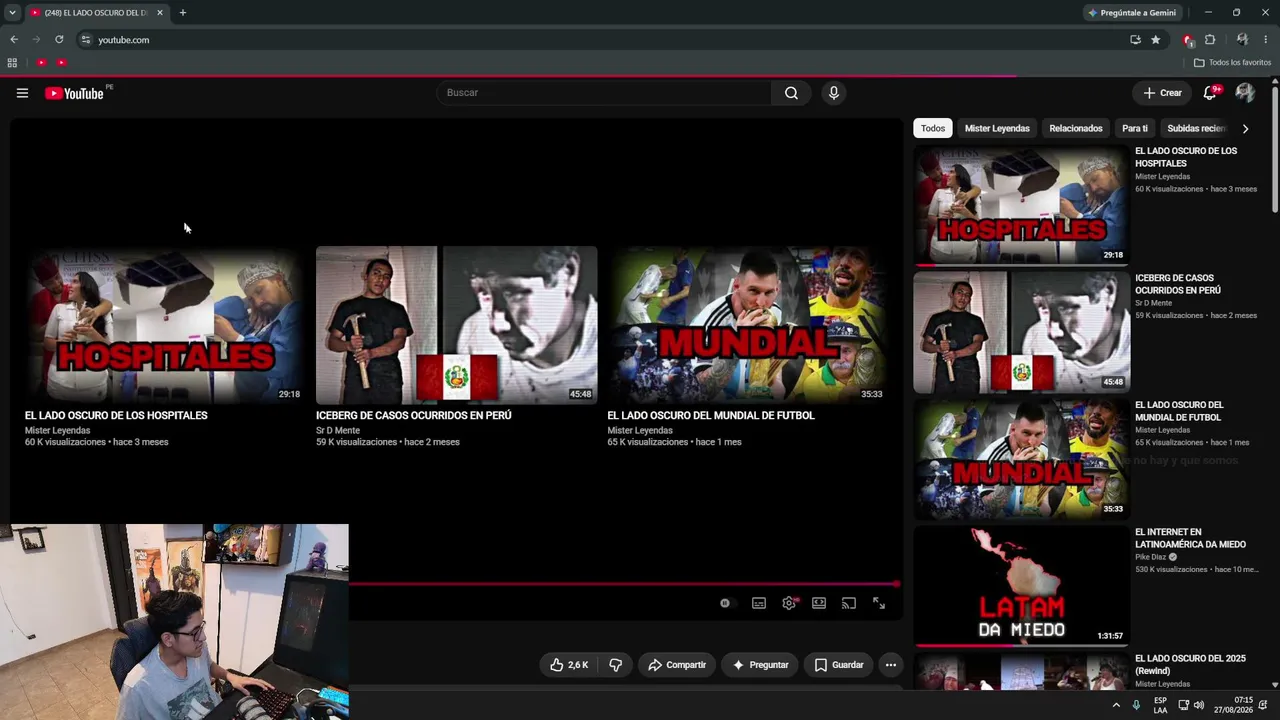The height and width of the screenshot is (720, 1280).
Task: Open Todos los favoritos bookmarks folder
Action: pyautogui.click(x=1232, y=63)
